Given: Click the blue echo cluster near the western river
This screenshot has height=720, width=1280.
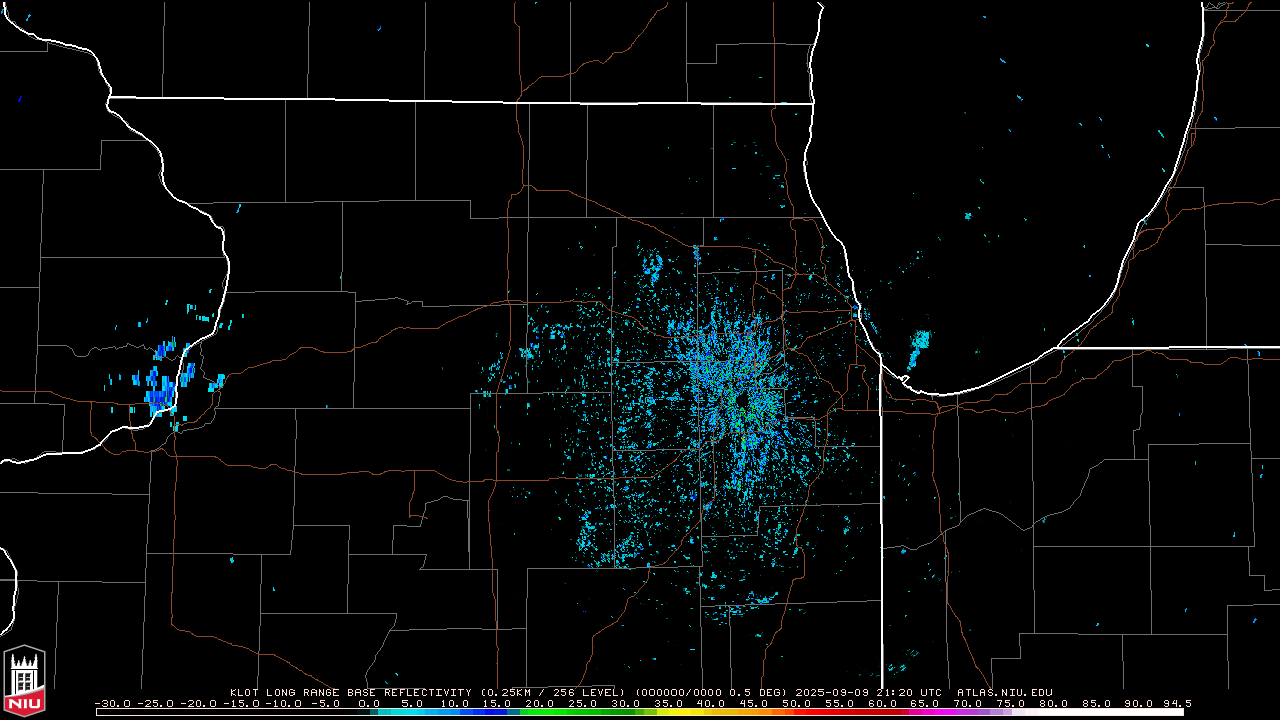Looking at the screenshot, I should pyautogui.click(x=160, y=385).
